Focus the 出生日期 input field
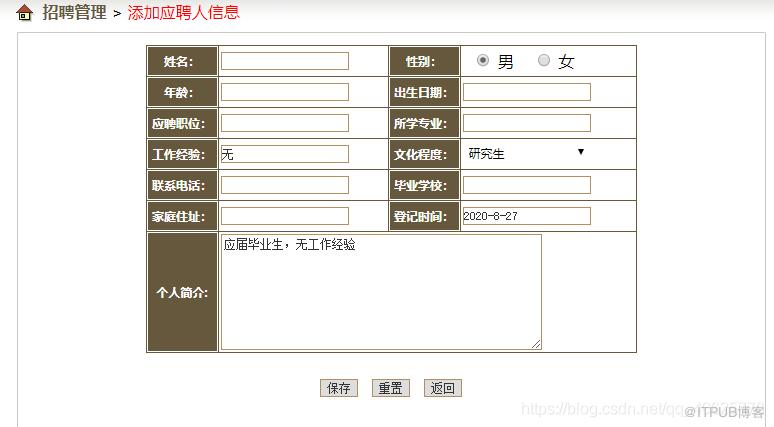 [527, 92]
